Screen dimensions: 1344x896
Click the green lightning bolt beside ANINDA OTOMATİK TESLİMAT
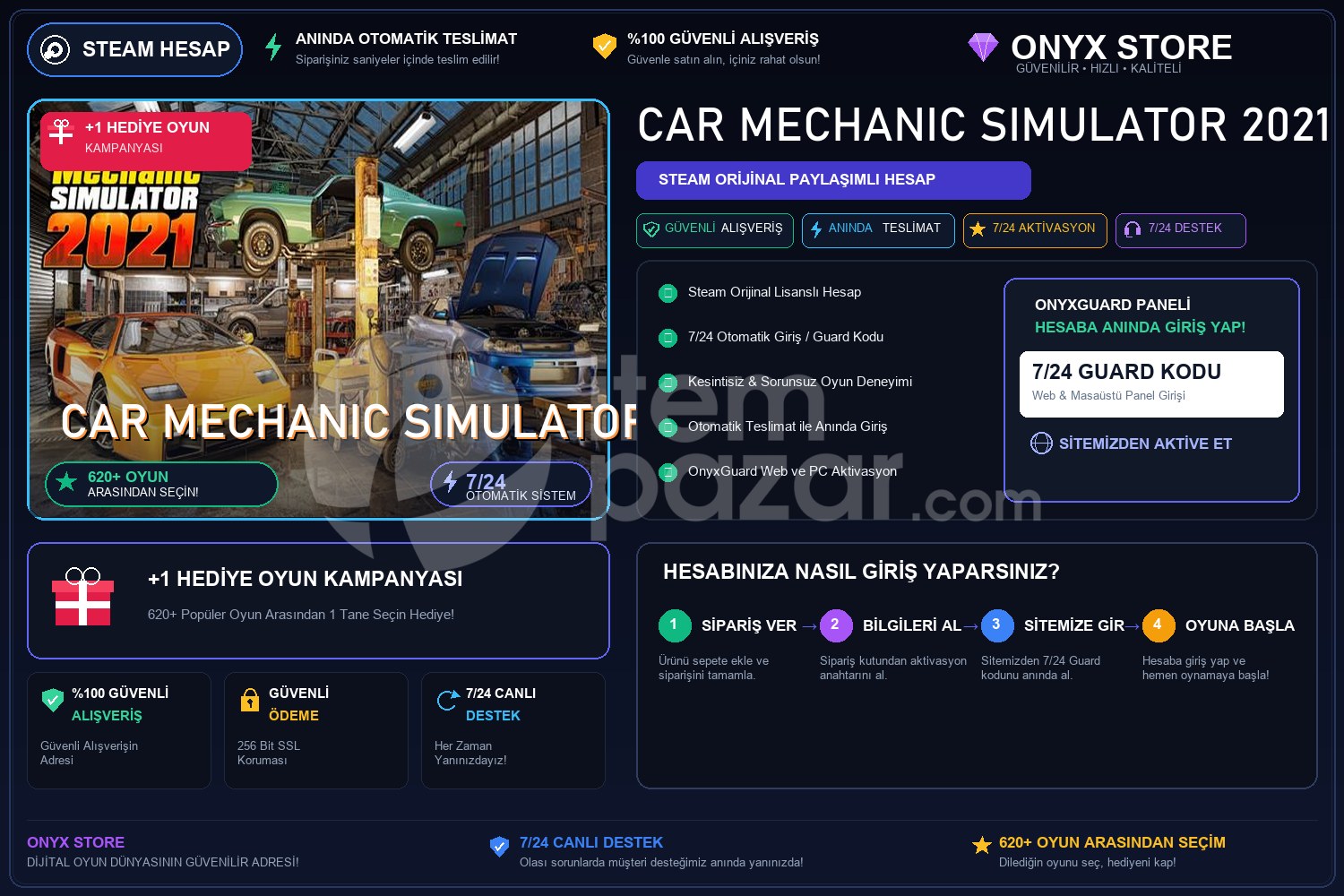273,47
